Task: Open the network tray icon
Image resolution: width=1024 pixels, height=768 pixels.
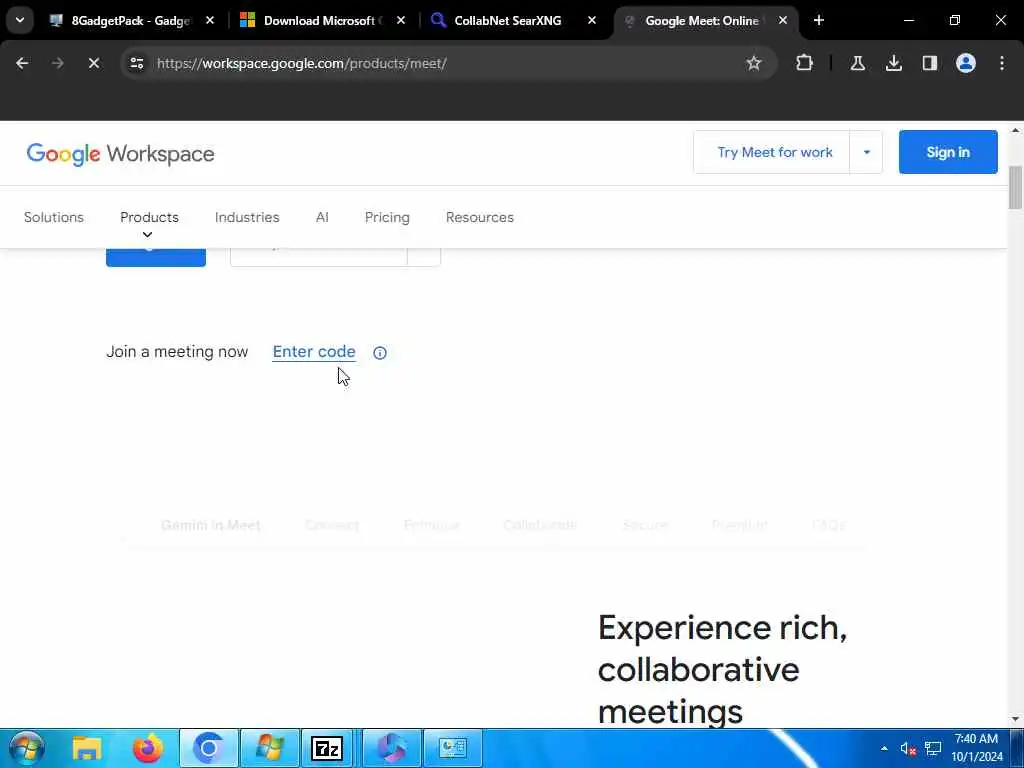Action: pos(933,748)
